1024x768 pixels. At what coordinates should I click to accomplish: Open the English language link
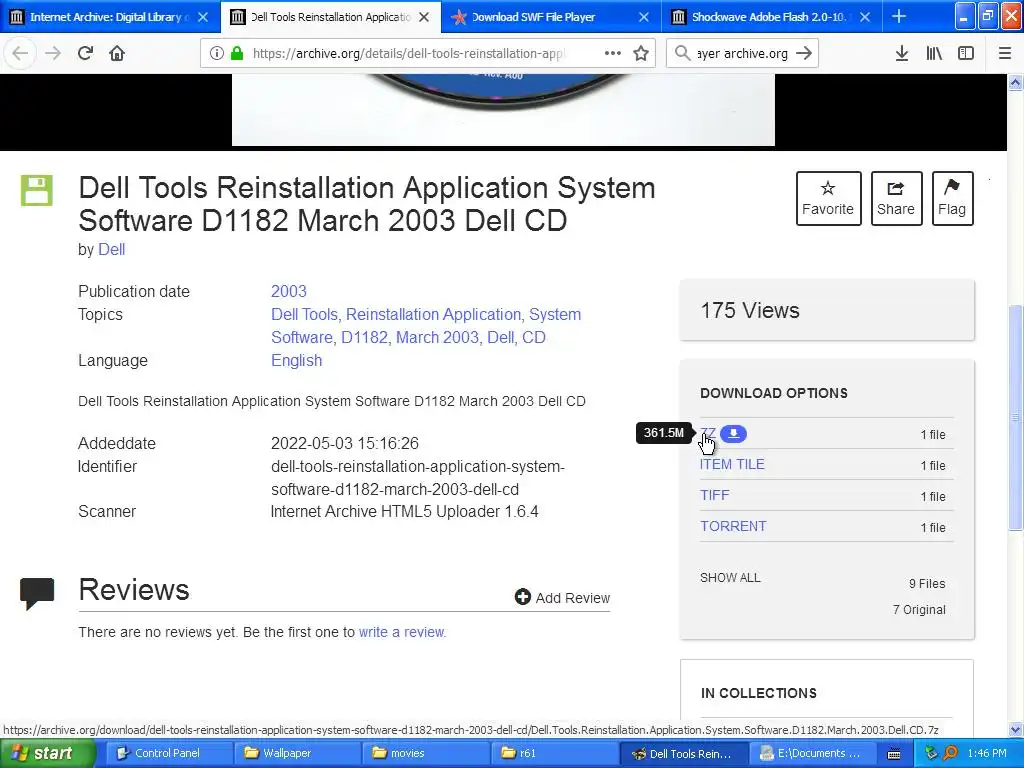click(296, 360)
